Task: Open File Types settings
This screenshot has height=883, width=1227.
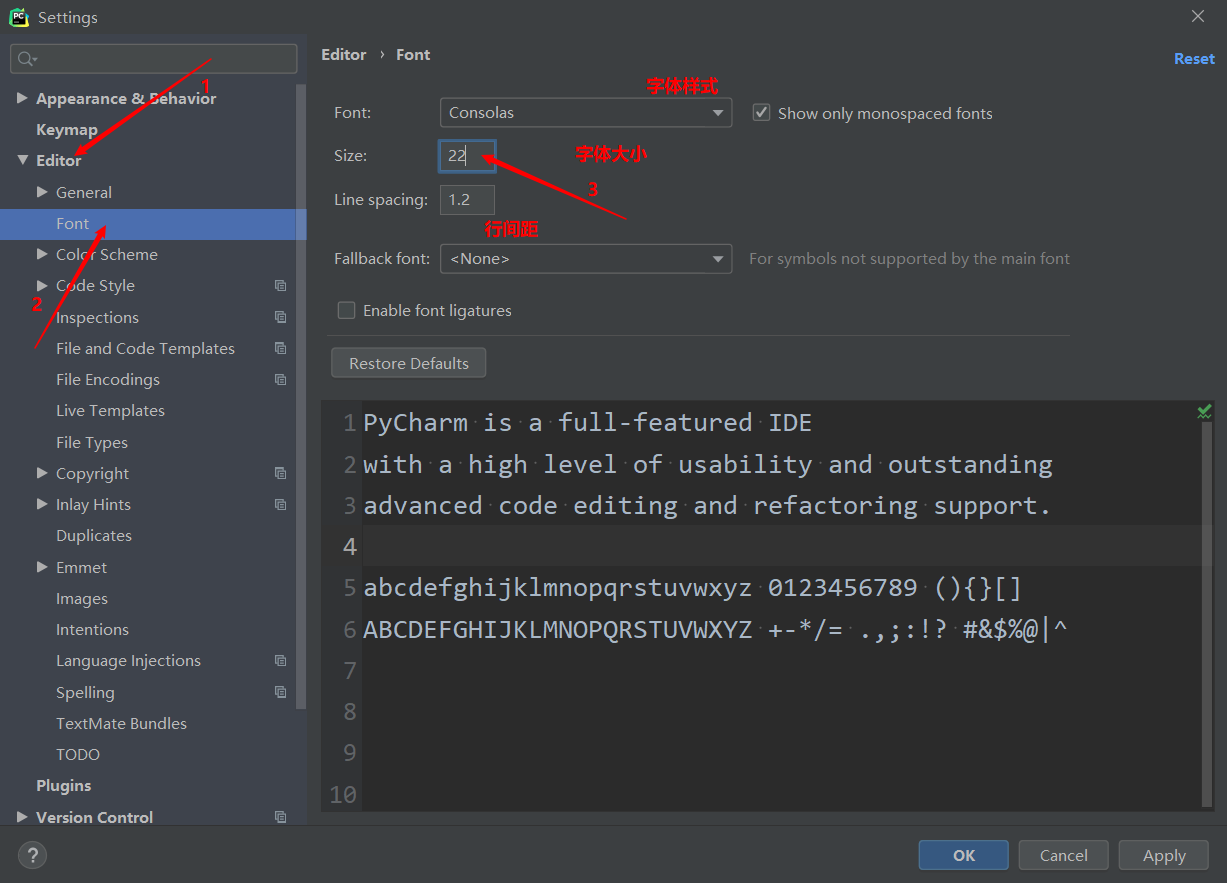Action: [x=92, y=442]
